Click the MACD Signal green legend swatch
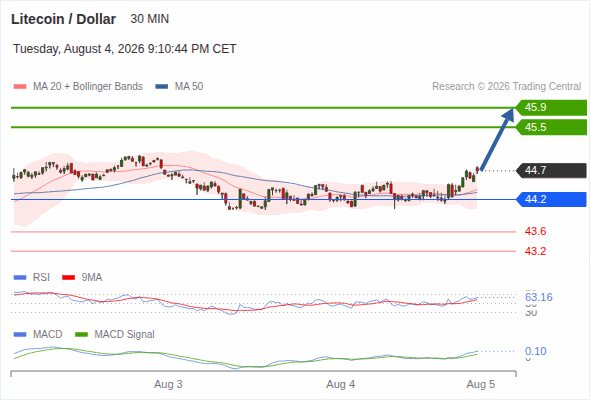The width and height of the screenshot is (590, 400). click(82, 335)
